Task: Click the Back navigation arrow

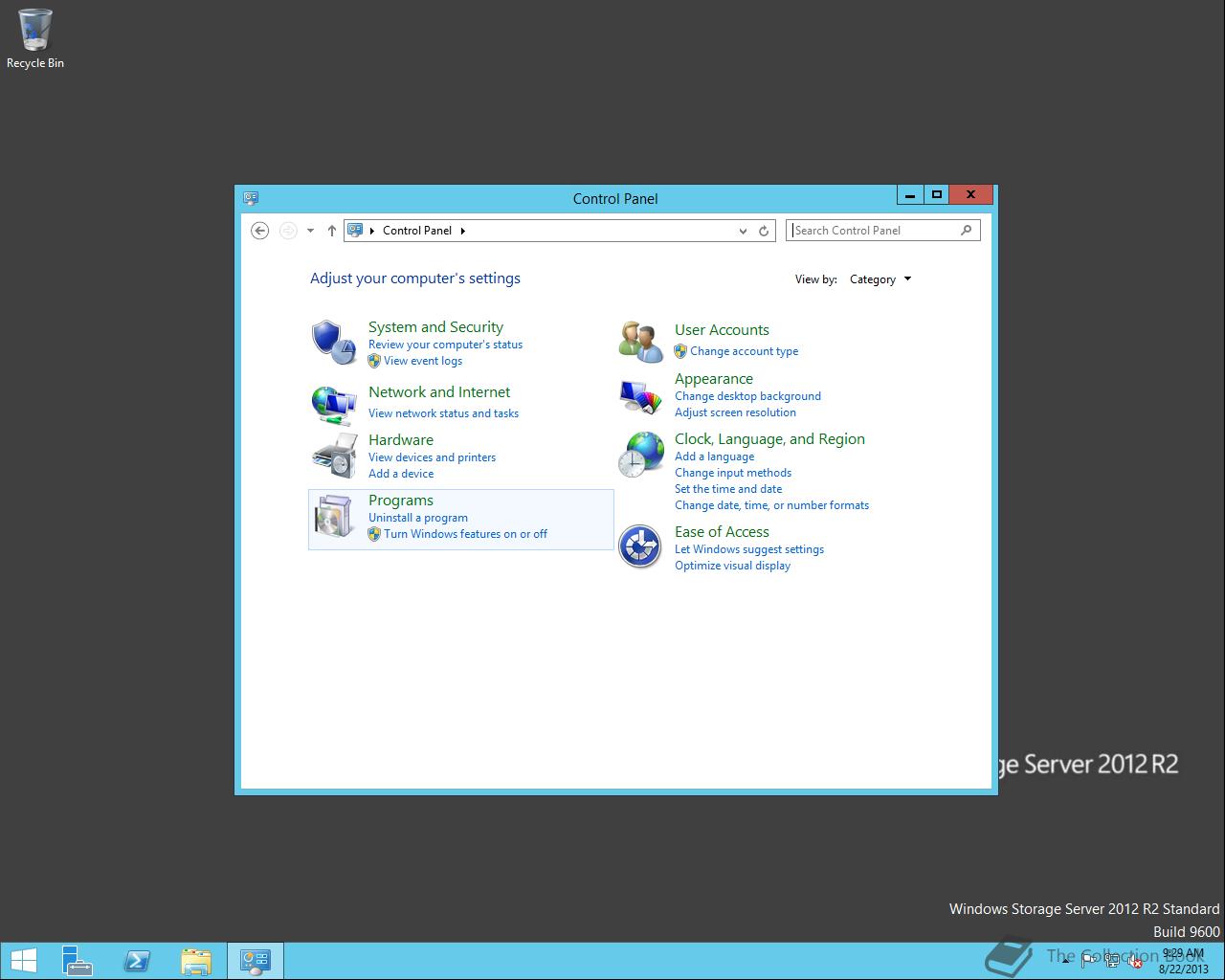Action: pyautogui.click(x=259, y=231)
